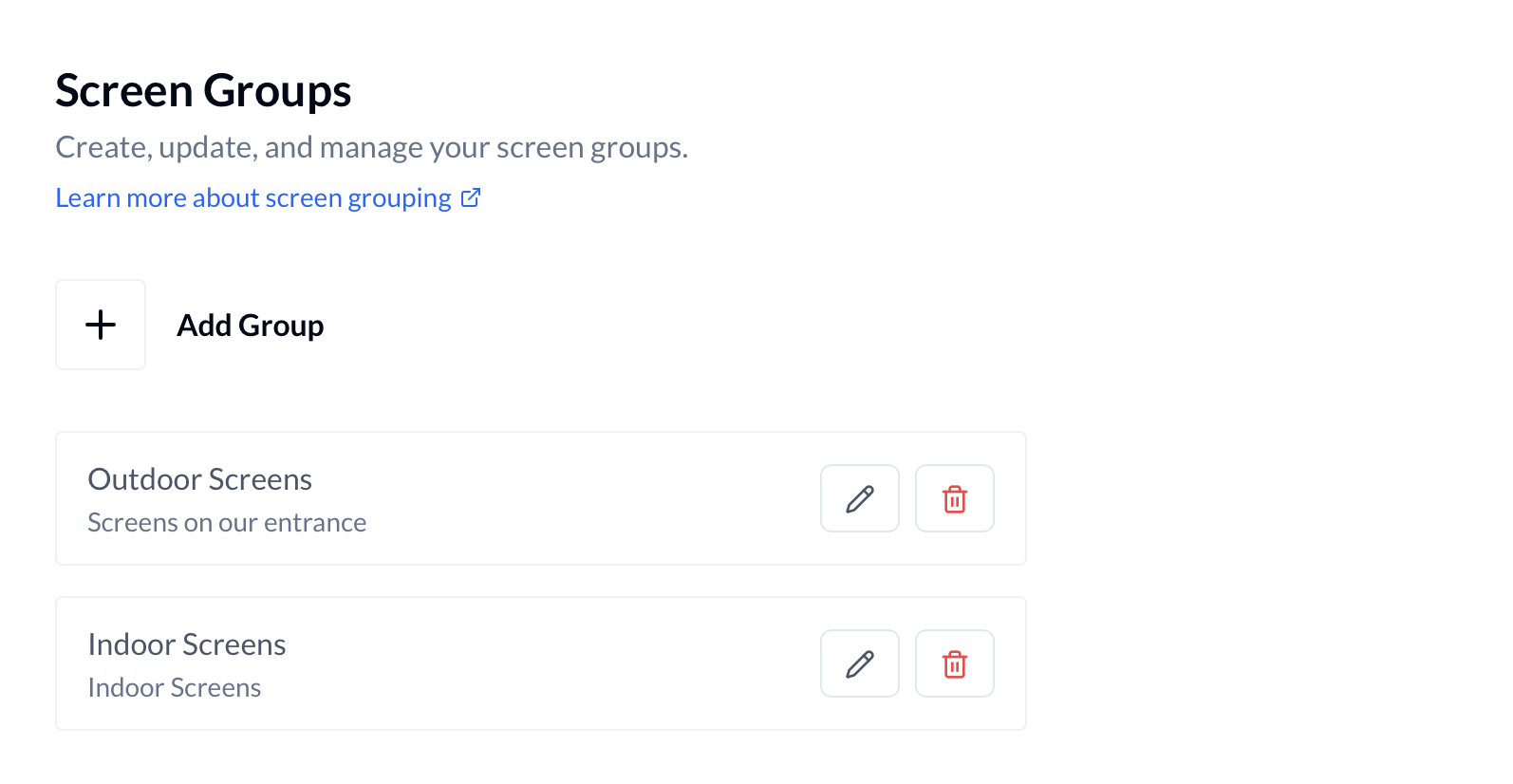Click empty space inside the Outdoor Screens card

588,498
